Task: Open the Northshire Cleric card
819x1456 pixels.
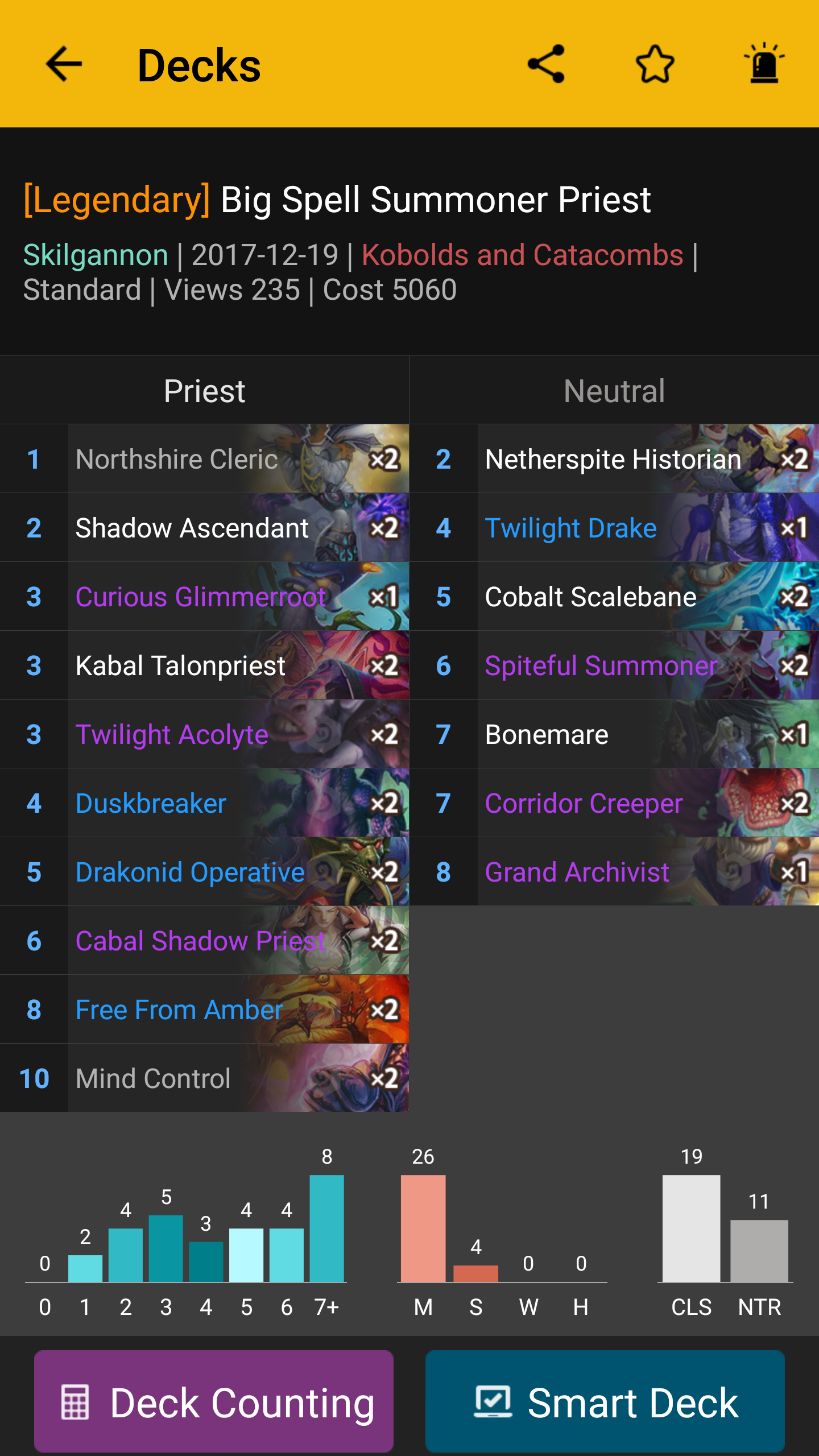Action: pyautogui.click(x=205, y=459)
